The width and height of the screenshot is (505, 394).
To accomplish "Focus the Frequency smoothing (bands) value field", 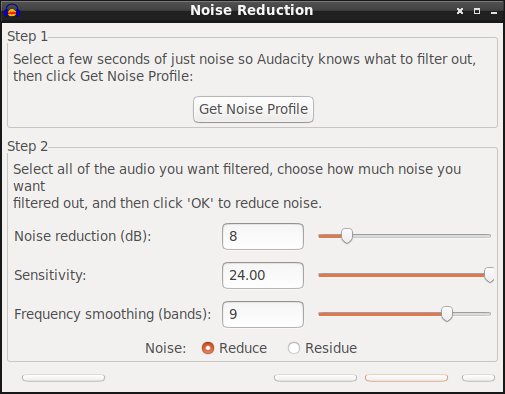I will tap(263, 314).
